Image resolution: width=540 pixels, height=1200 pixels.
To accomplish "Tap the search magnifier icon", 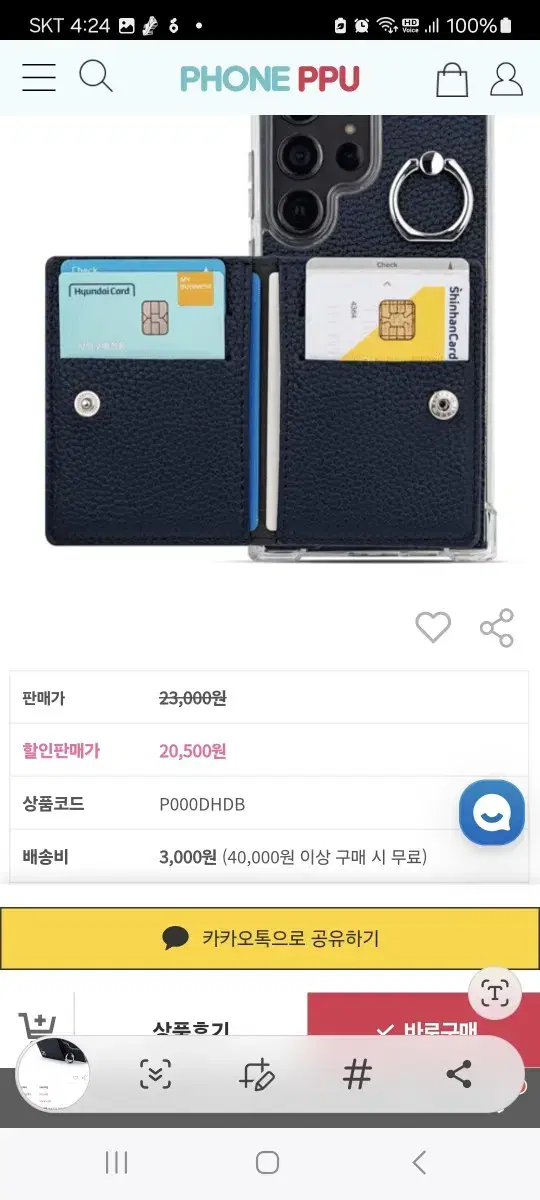I will pos(96,76).
